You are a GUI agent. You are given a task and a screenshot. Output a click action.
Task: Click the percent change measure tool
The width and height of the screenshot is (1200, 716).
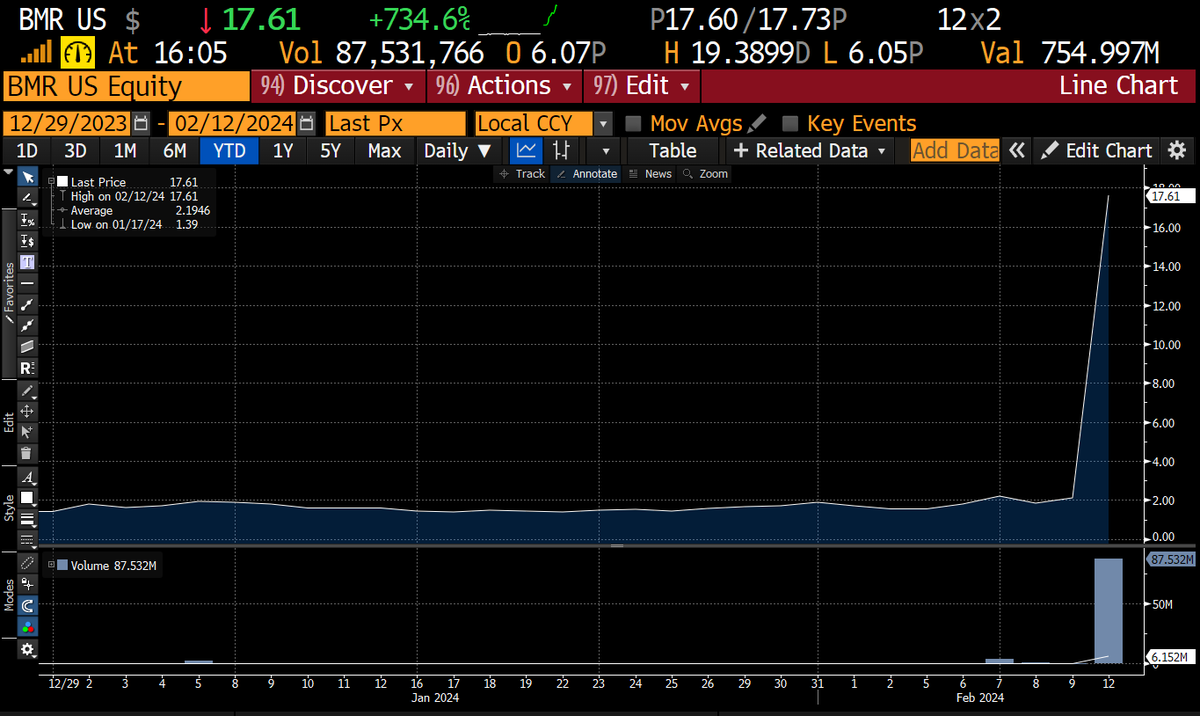point(28,220)
